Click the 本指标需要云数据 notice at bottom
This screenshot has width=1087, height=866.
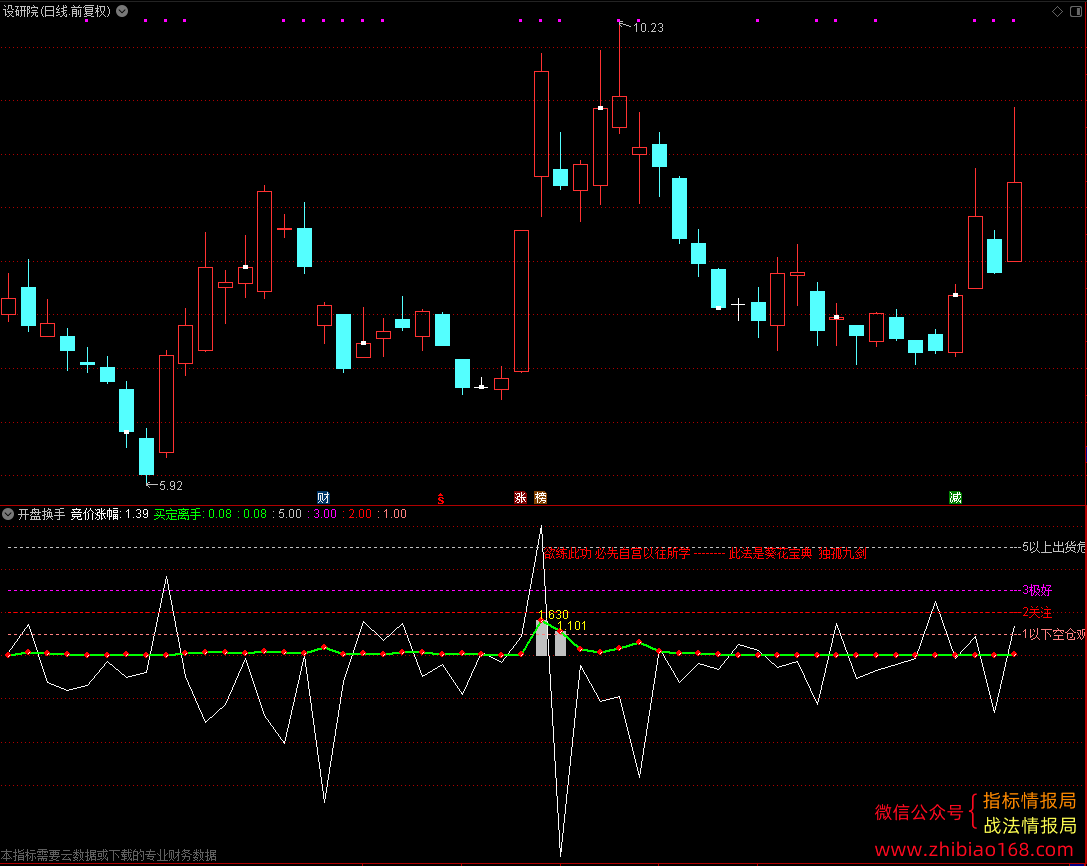tap(109, 855)
